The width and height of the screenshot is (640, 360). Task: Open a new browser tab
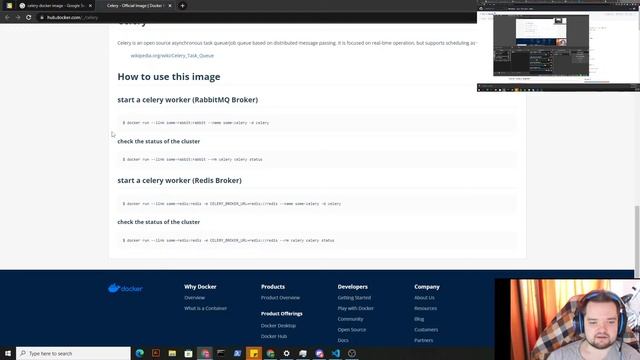click(x=182, y=6)
